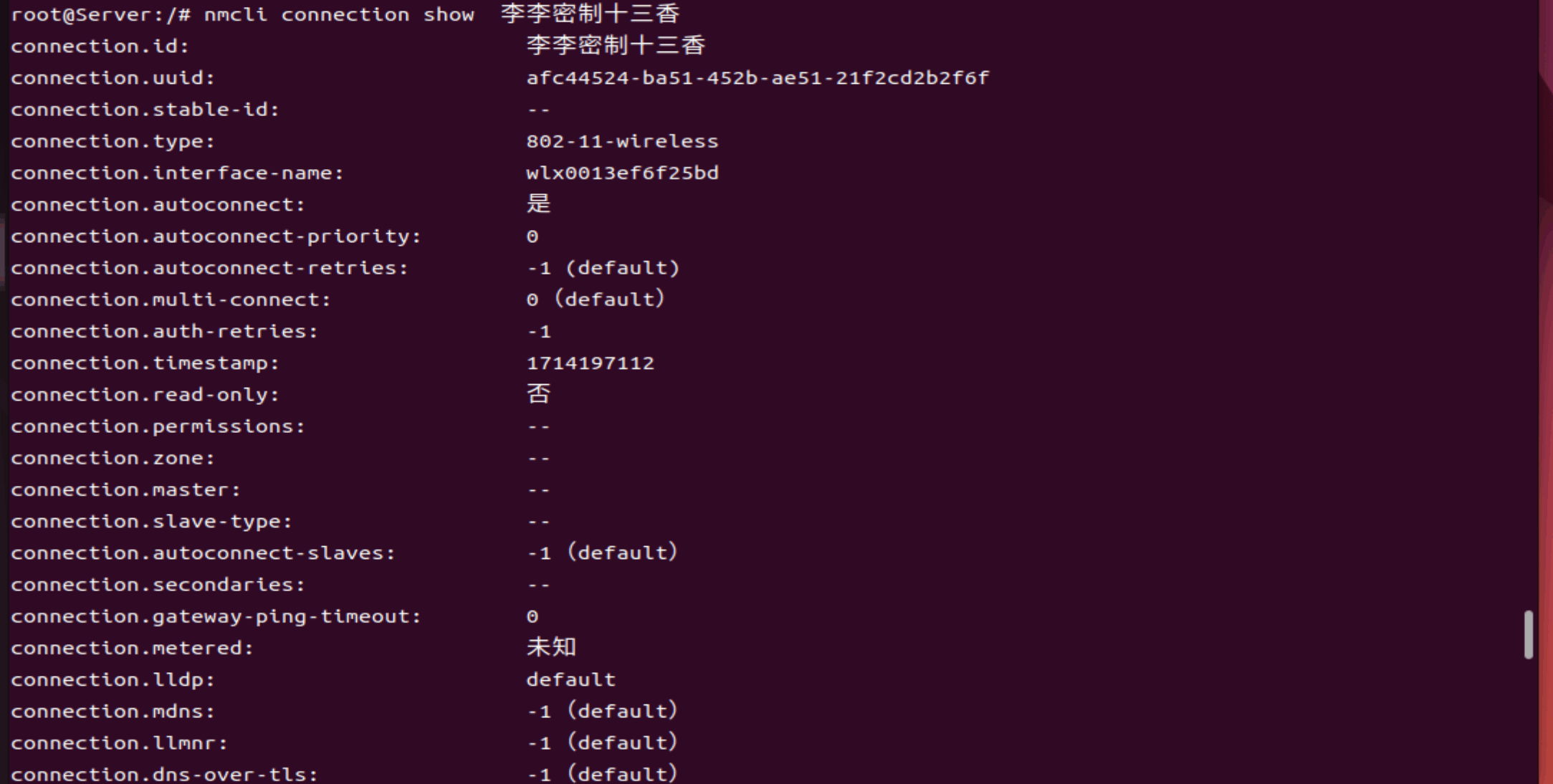Select the interface name wlx0013ef6f25bd
The width and height of the screenshot is (1553, 784).
(x=622, y=173)
